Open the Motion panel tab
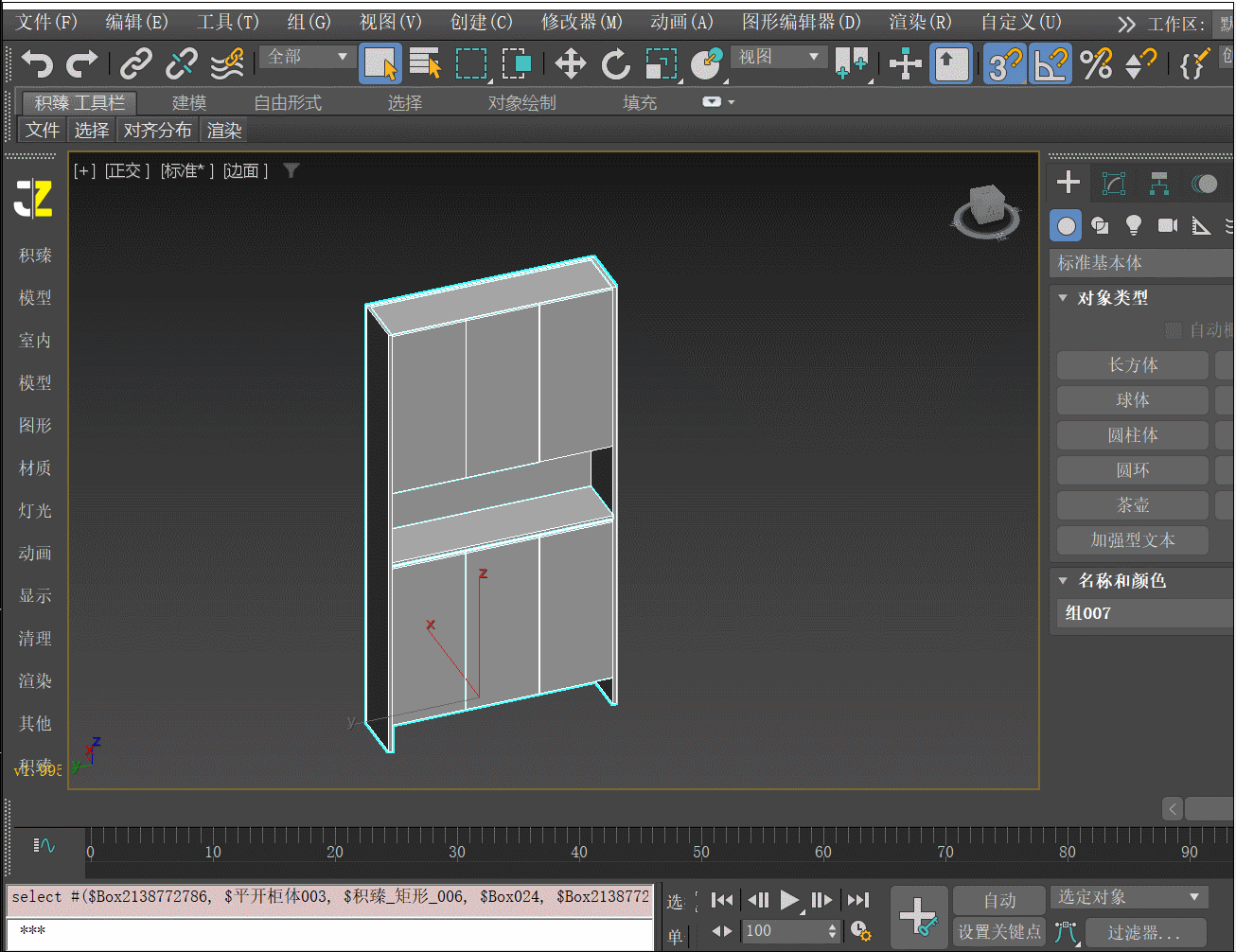Screen dimensions: 1236x952 [1204, 183]
